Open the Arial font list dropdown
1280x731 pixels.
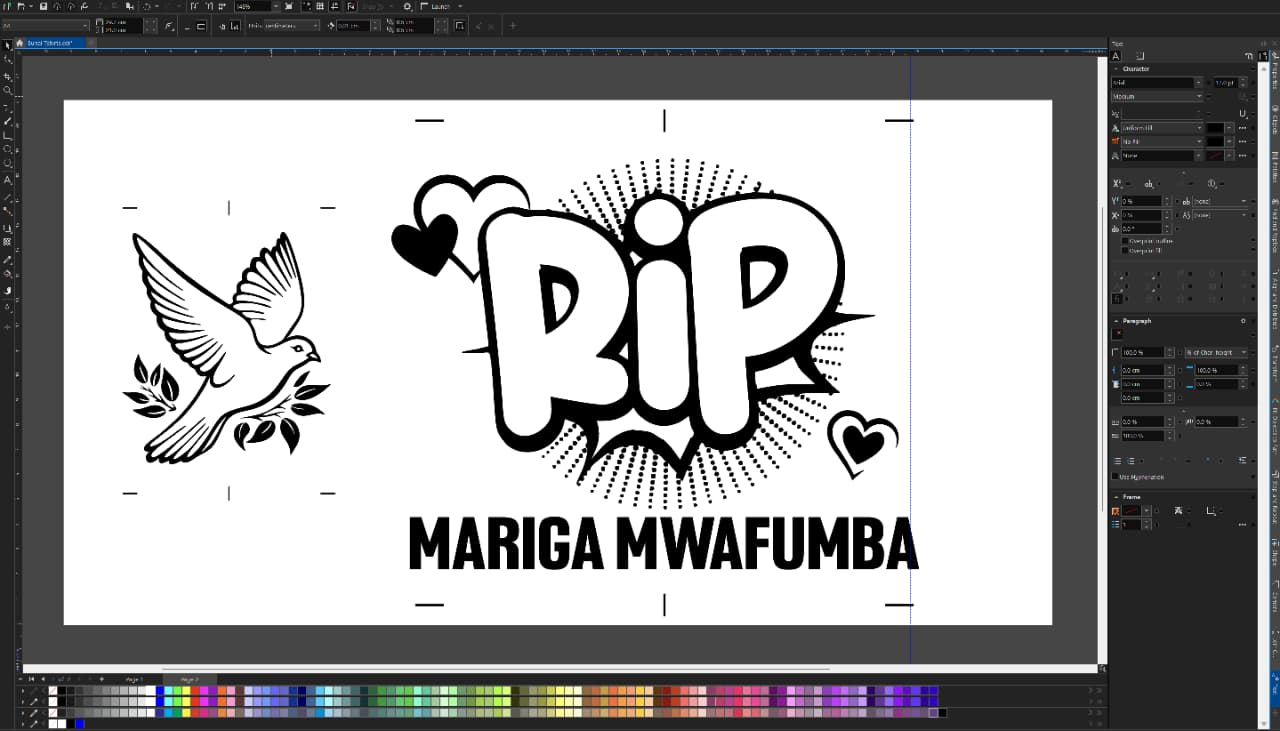point(1198,82)
